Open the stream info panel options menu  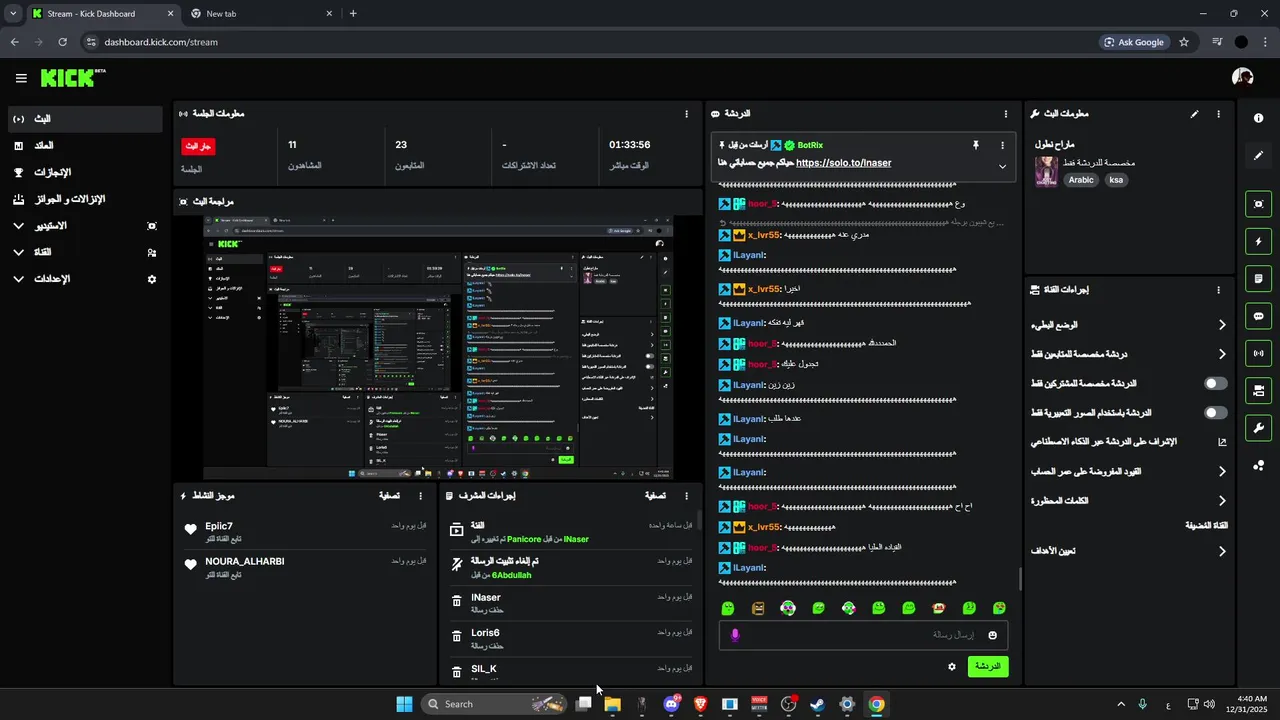pos(1218,114)
